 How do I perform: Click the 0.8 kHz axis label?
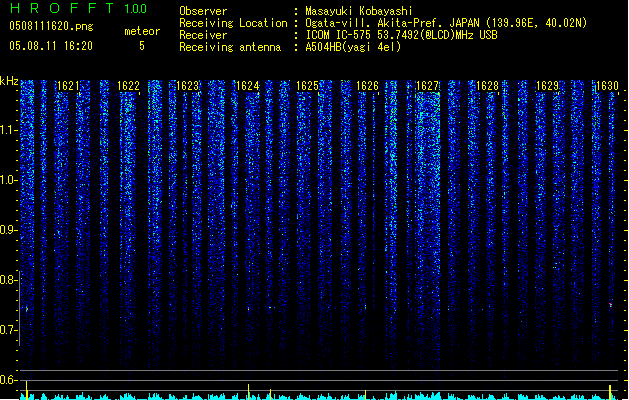[x=8, y=280]
